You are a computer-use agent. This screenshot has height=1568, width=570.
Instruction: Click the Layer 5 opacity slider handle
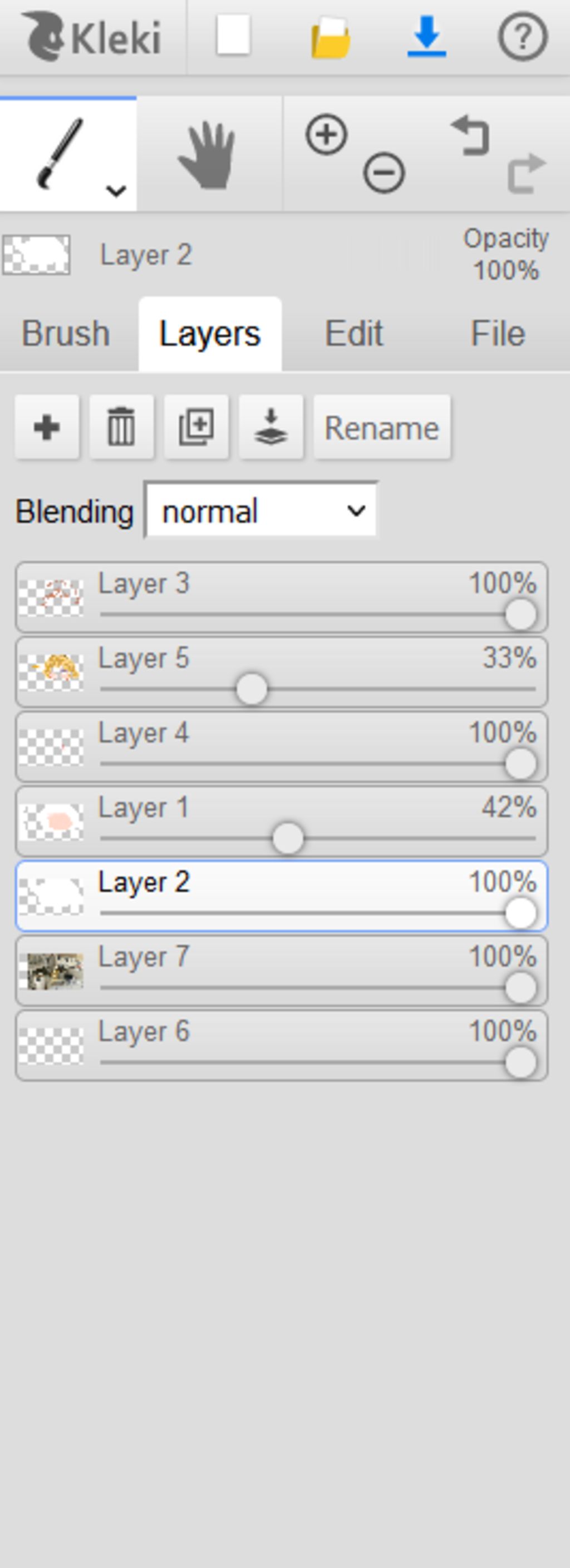(251, 689)
